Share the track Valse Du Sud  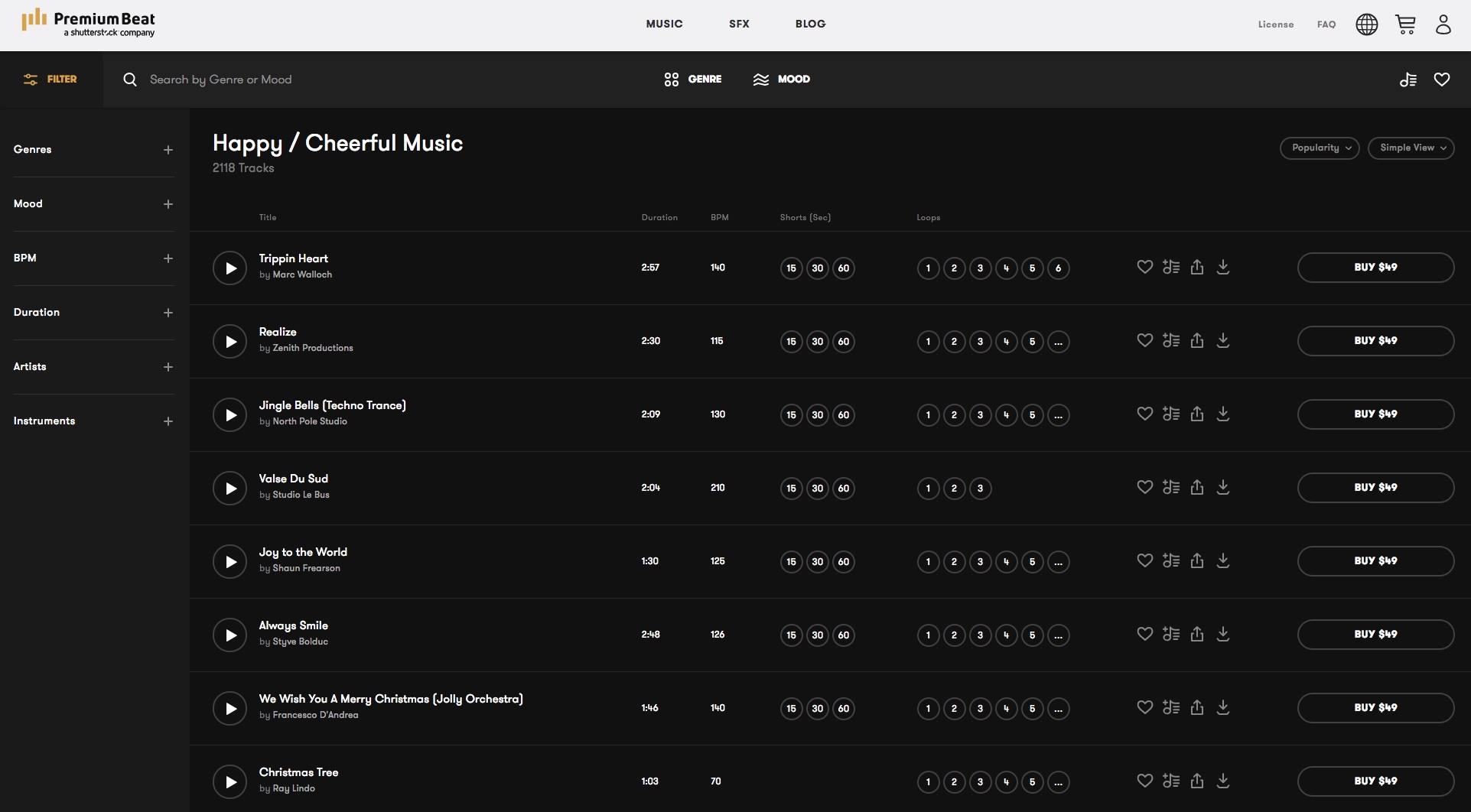(1196, 487)
